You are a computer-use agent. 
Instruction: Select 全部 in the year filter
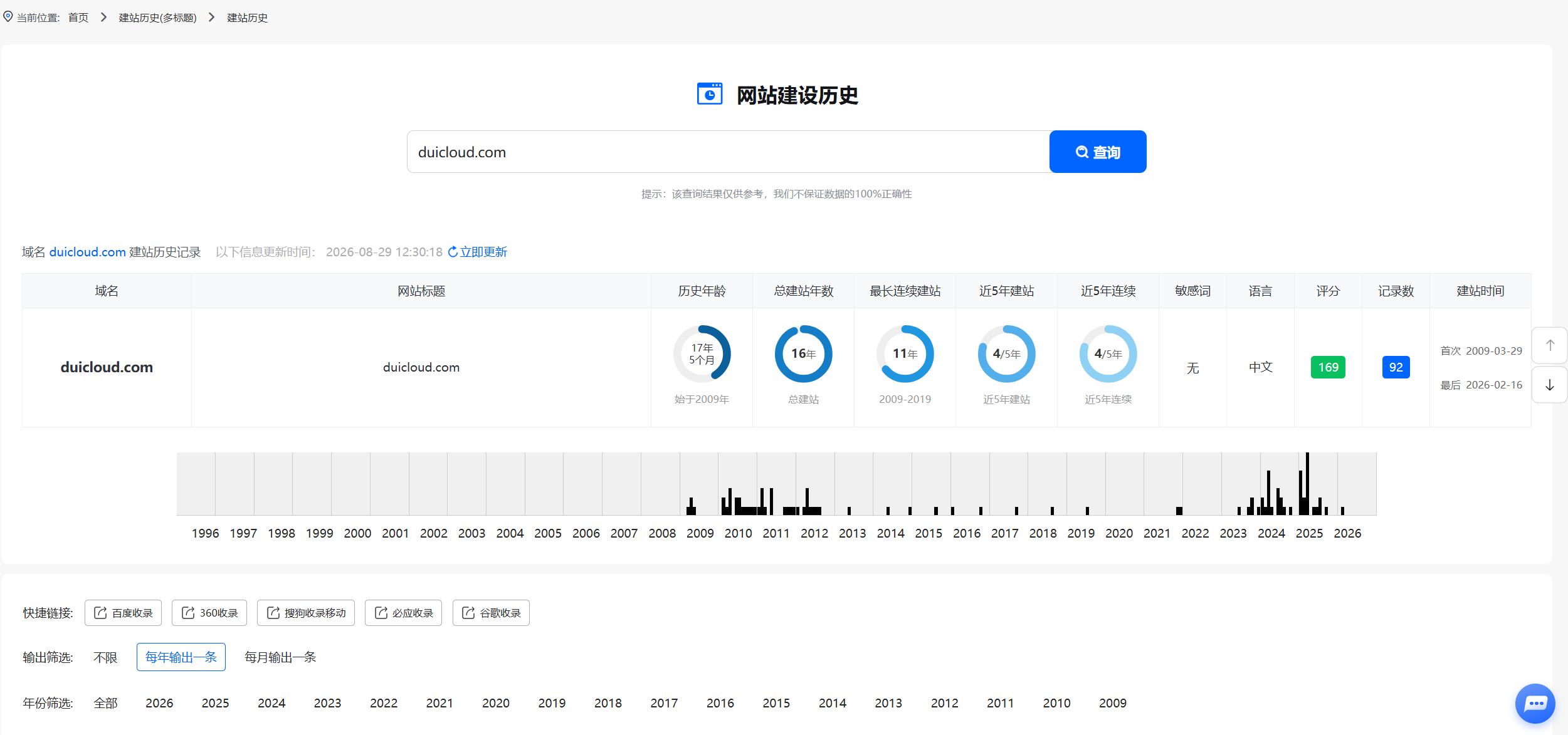coord(105,703)
